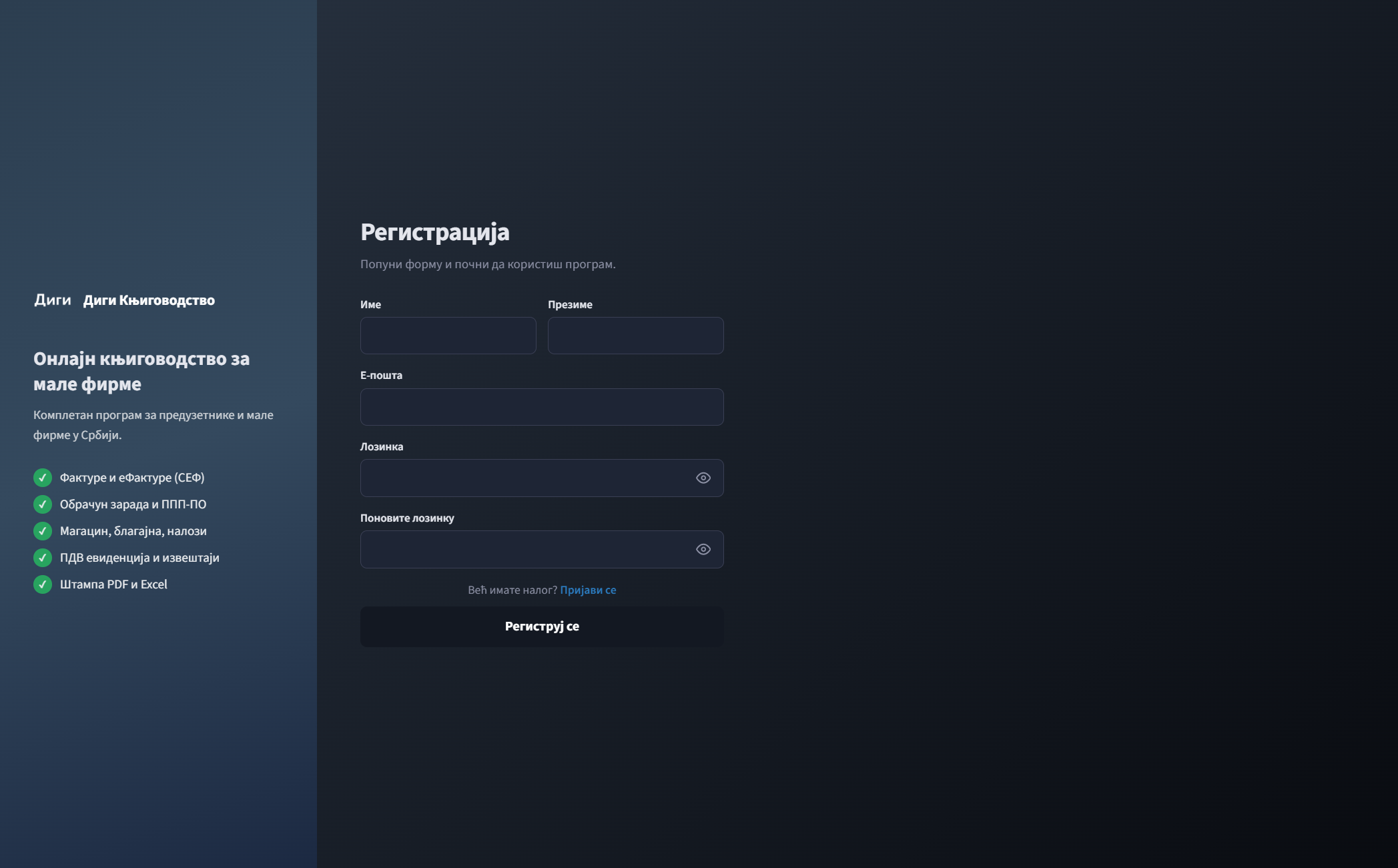Image resolution: width=1398 pixels, height=868 pixels.
Task: Click the Диги logo text
Action: (x=53, y=300)
